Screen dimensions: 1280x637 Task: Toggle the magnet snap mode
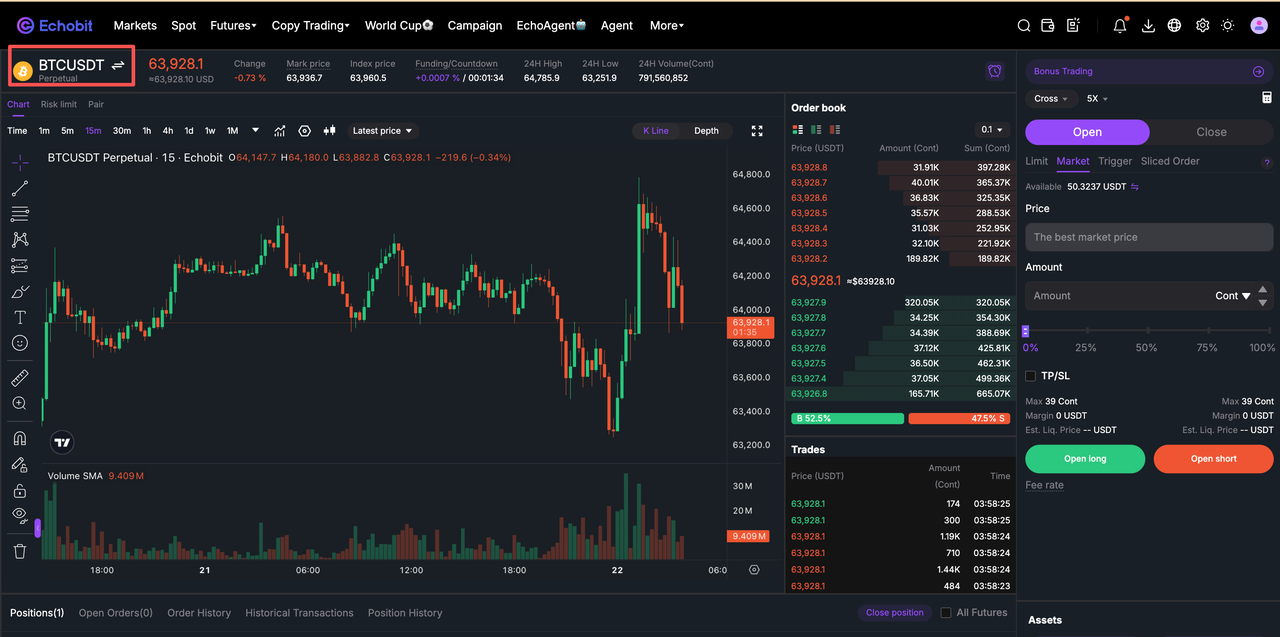[20, 439]
